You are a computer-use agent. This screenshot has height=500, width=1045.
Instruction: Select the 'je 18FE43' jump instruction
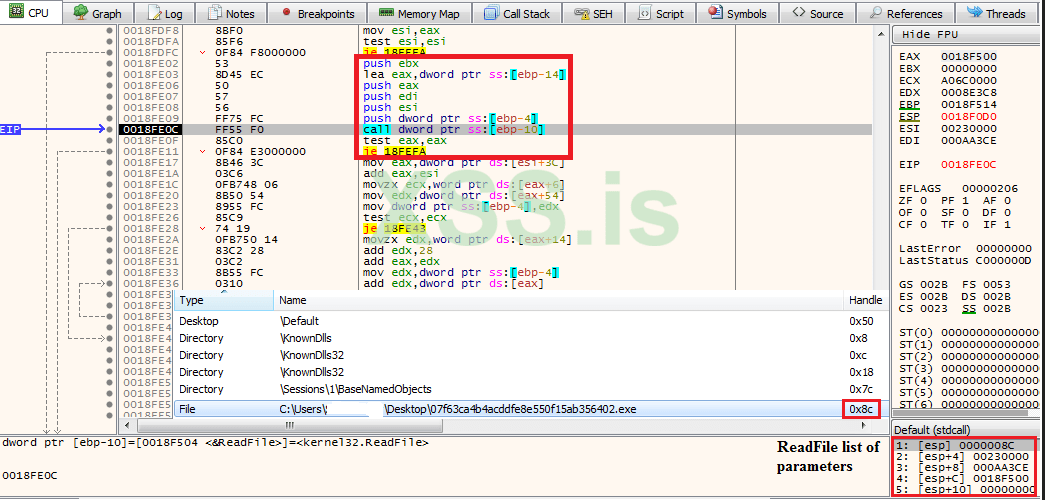tap(395, 228)
